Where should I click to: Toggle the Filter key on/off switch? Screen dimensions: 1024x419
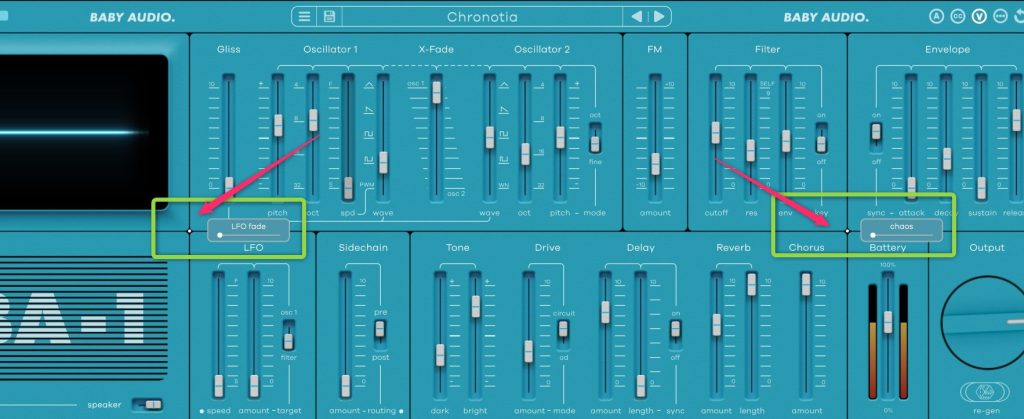click(821, 144)
